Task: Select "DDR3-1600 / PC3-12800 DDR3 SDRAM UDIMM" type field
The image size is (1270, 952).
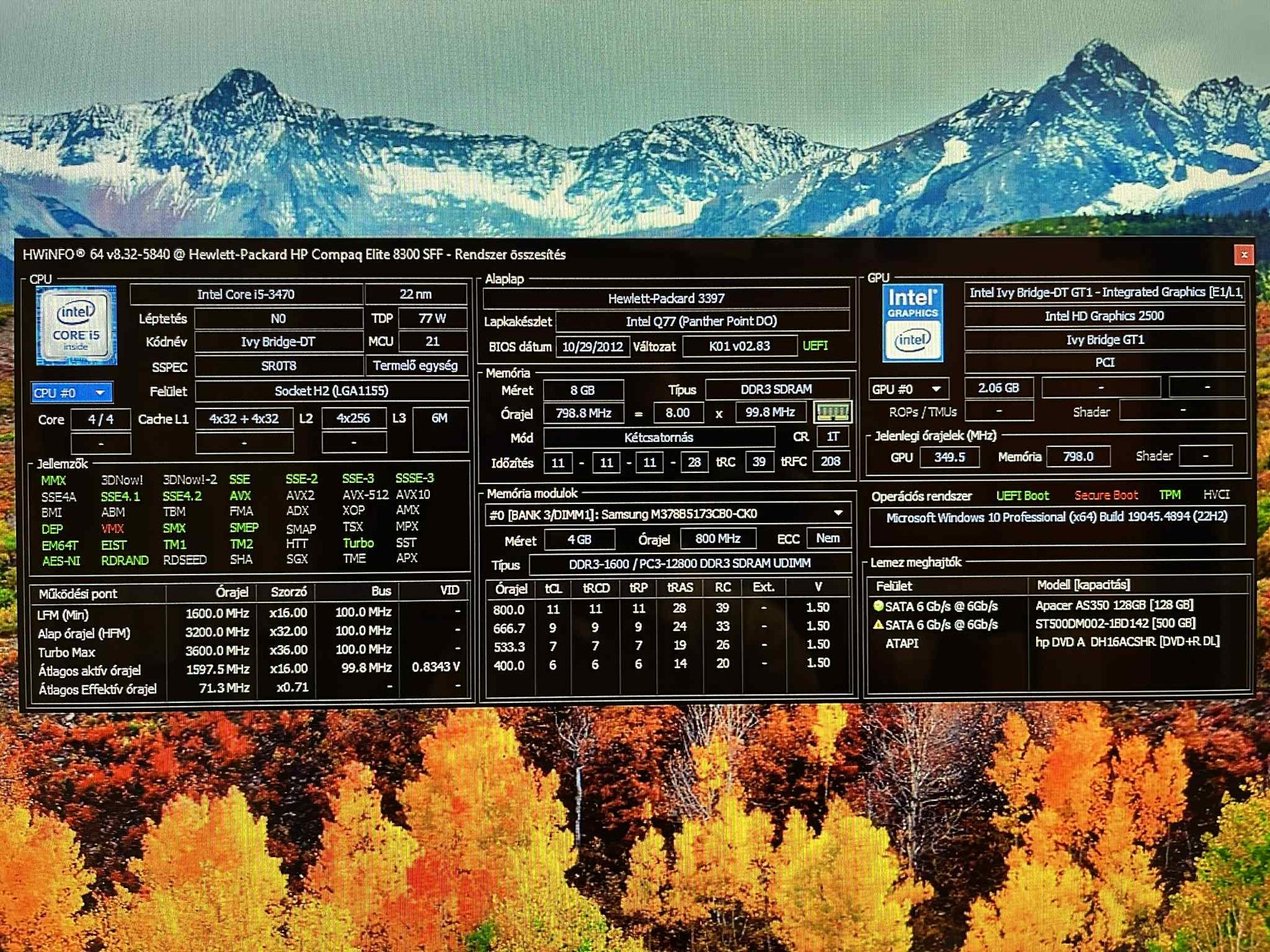Action: [x=690, y=564]
